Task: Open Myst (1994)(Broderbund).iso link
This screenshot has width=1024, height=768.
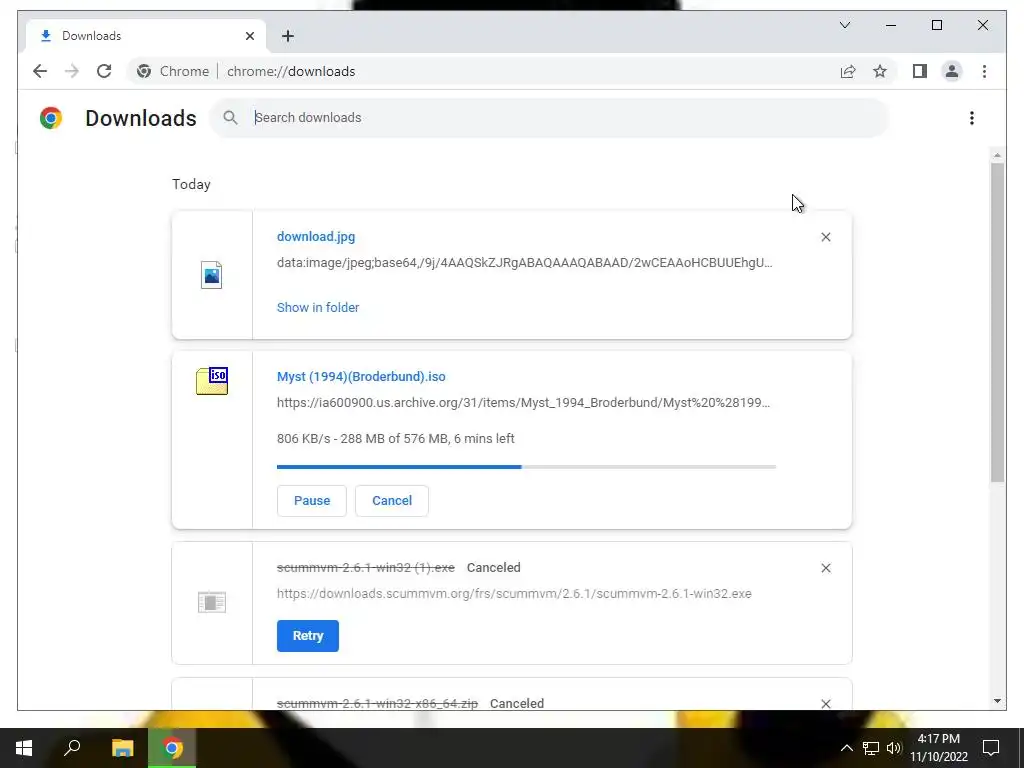Action: 360,377
